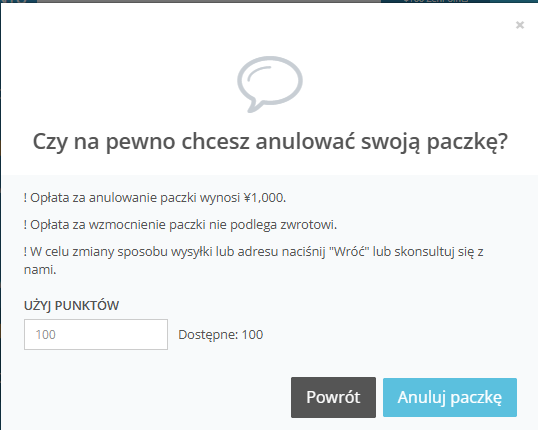Click the heading 'Czy na pewno chcesz anulować swoją paczkę?'
This screenshot has width=538, height=430.
click(x=270, y=141)
